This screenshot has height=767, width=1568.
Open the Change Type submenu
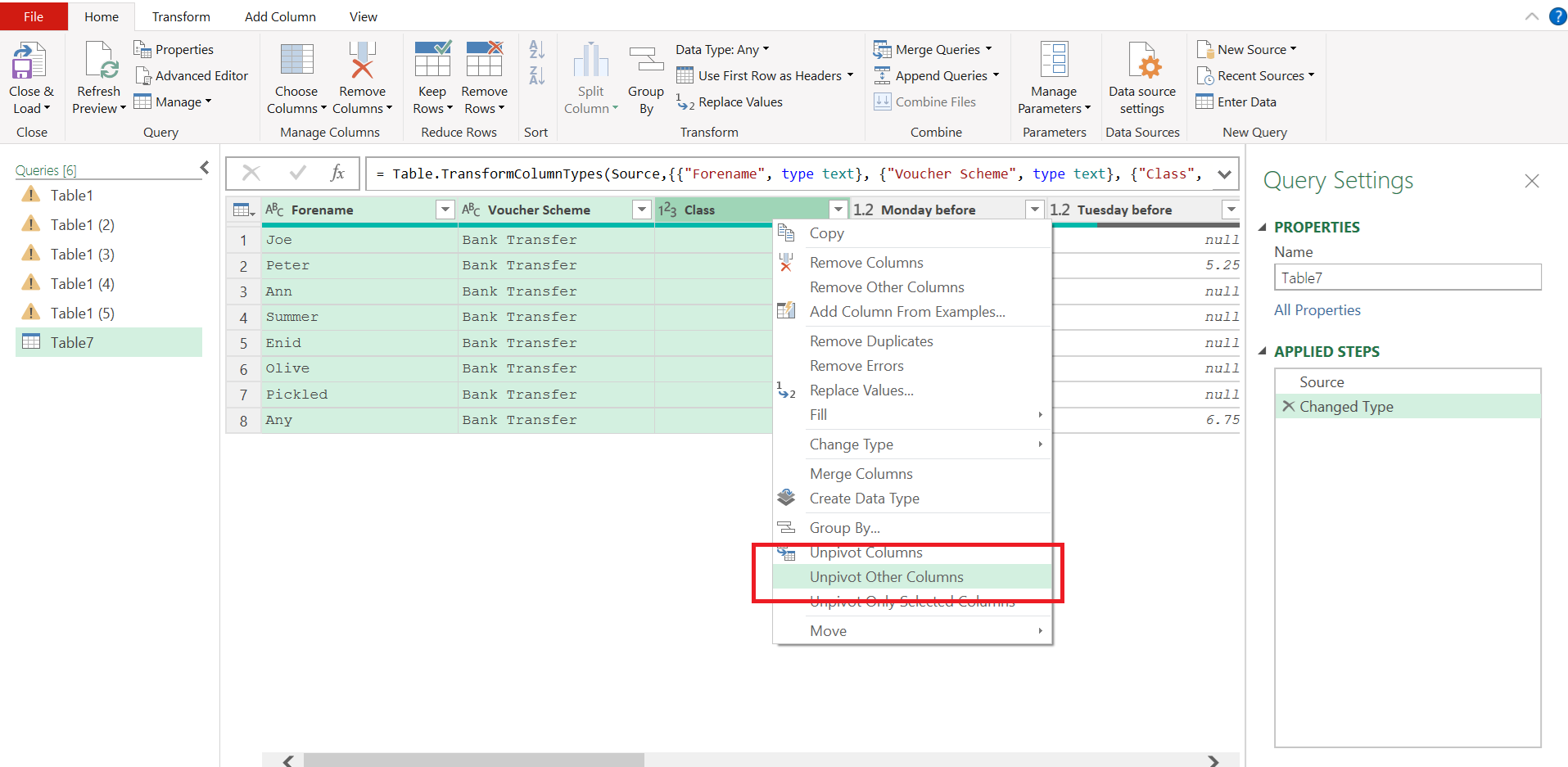coord(912,444)
